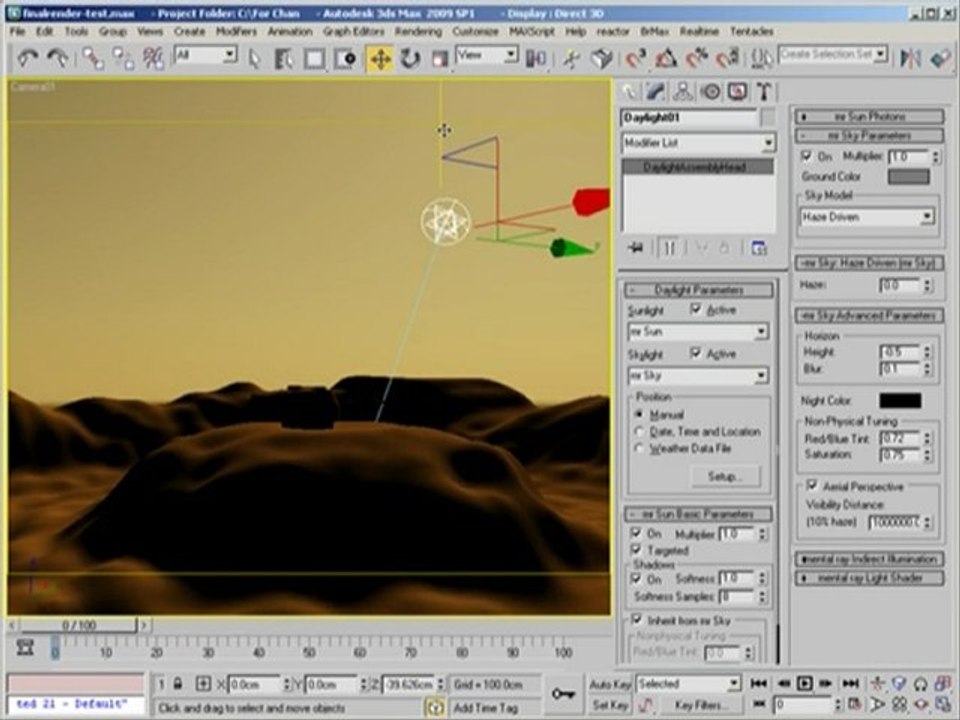Open the Animation menu

click(x=290, y=31)
